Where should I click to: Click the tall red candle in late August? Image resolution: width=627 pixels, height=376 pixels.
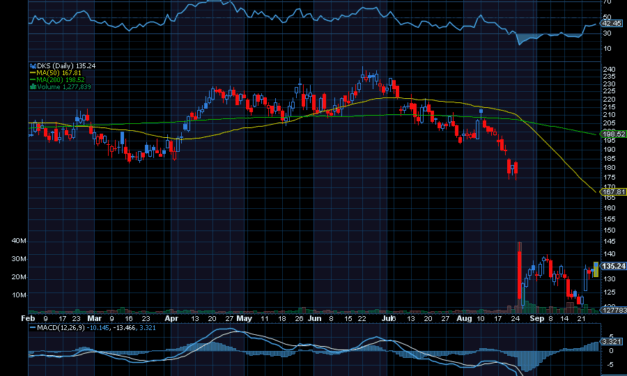coord(519,274)
